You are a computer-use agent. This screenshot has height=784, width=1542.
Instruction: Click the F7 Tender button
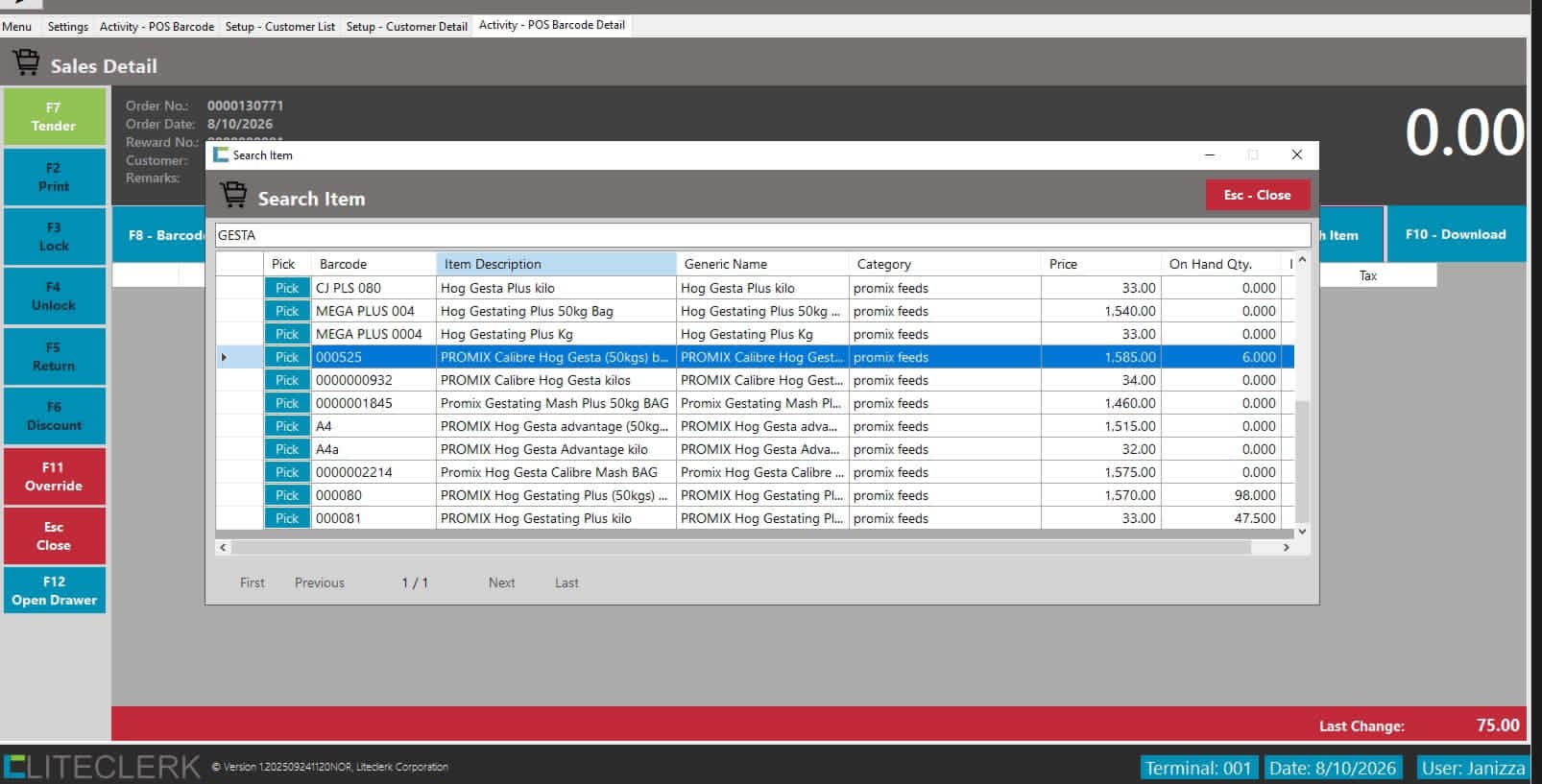point(54,116)
